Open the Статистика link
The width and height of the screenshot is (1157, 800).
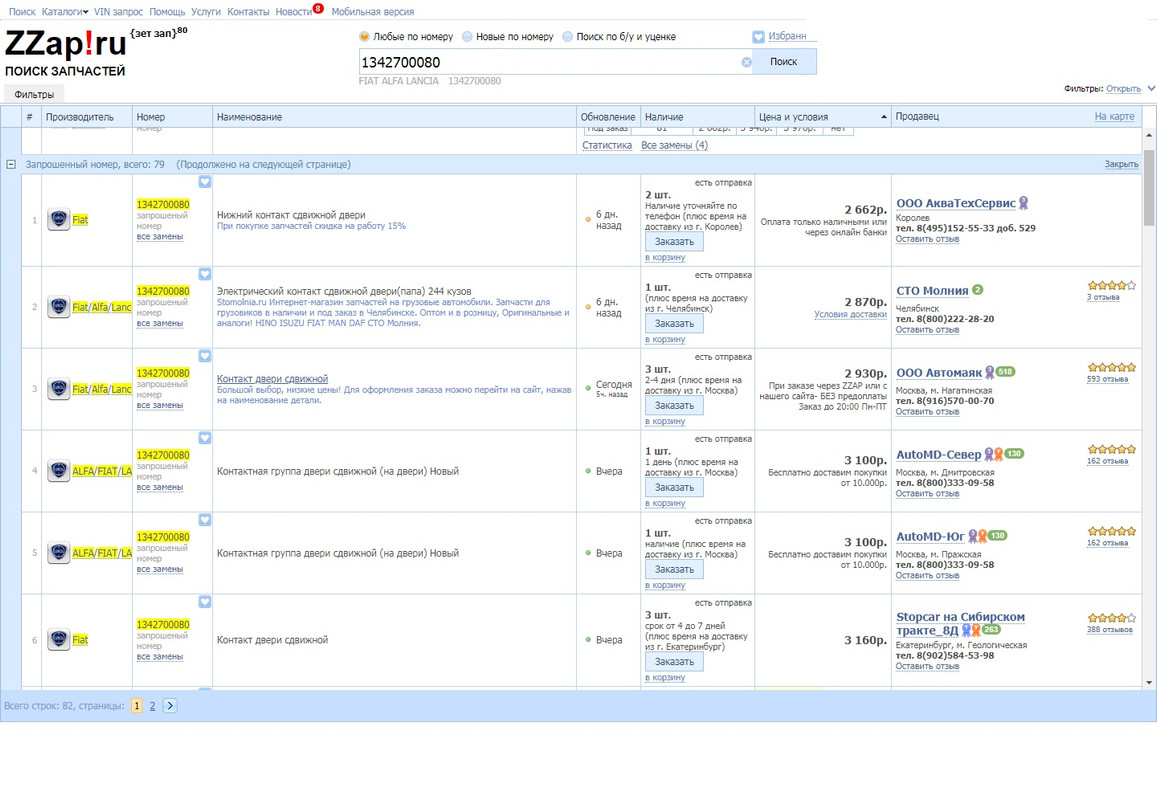607,145
